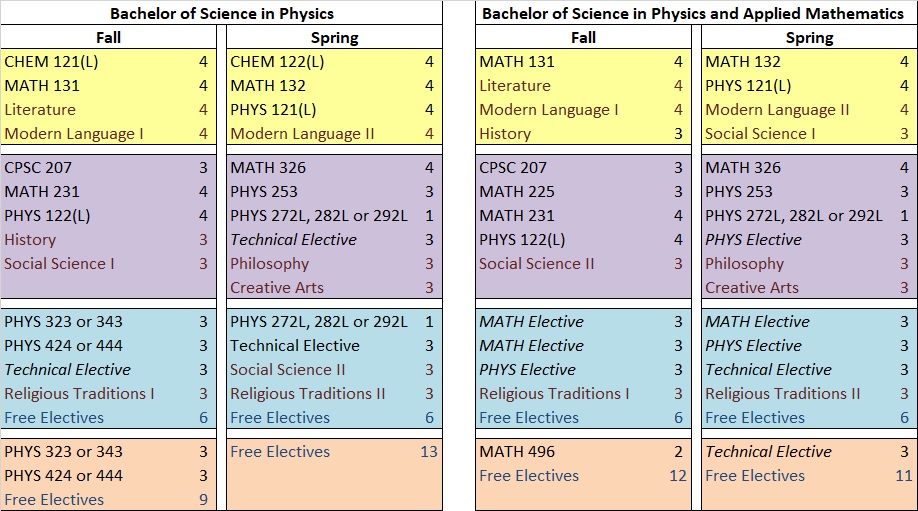918x511 pixels.
Task: Select the MATH 496 course cell
Action: (x=516, y=451)
